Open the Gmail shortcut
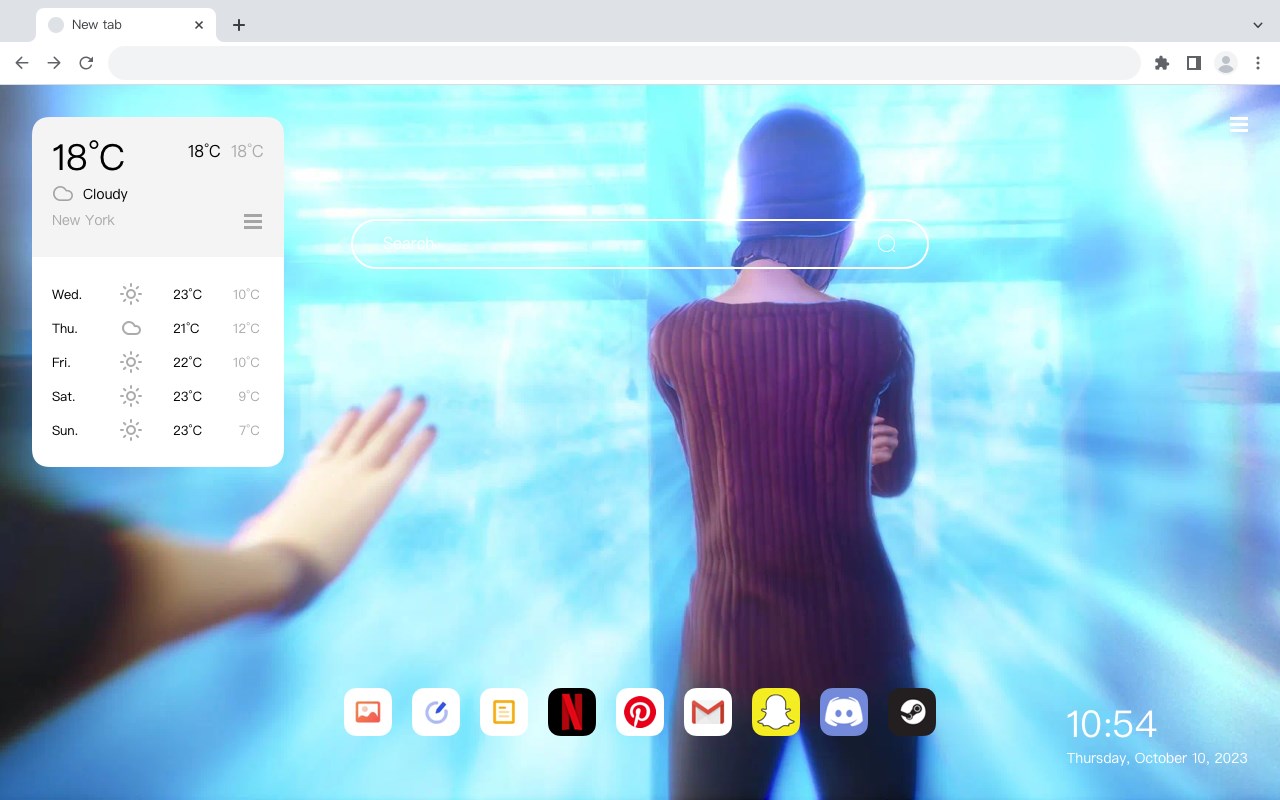This screenshot has height=800, width=1280. tap(708, 712)
